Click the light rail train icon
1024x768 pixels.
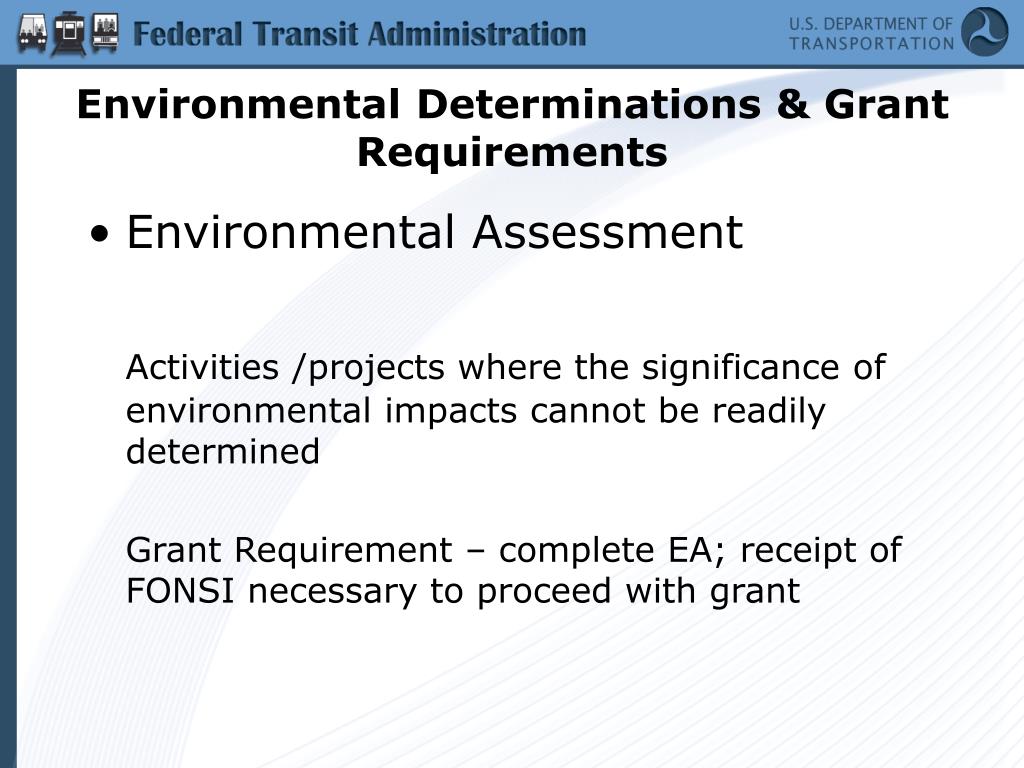(x=69, y=33)
